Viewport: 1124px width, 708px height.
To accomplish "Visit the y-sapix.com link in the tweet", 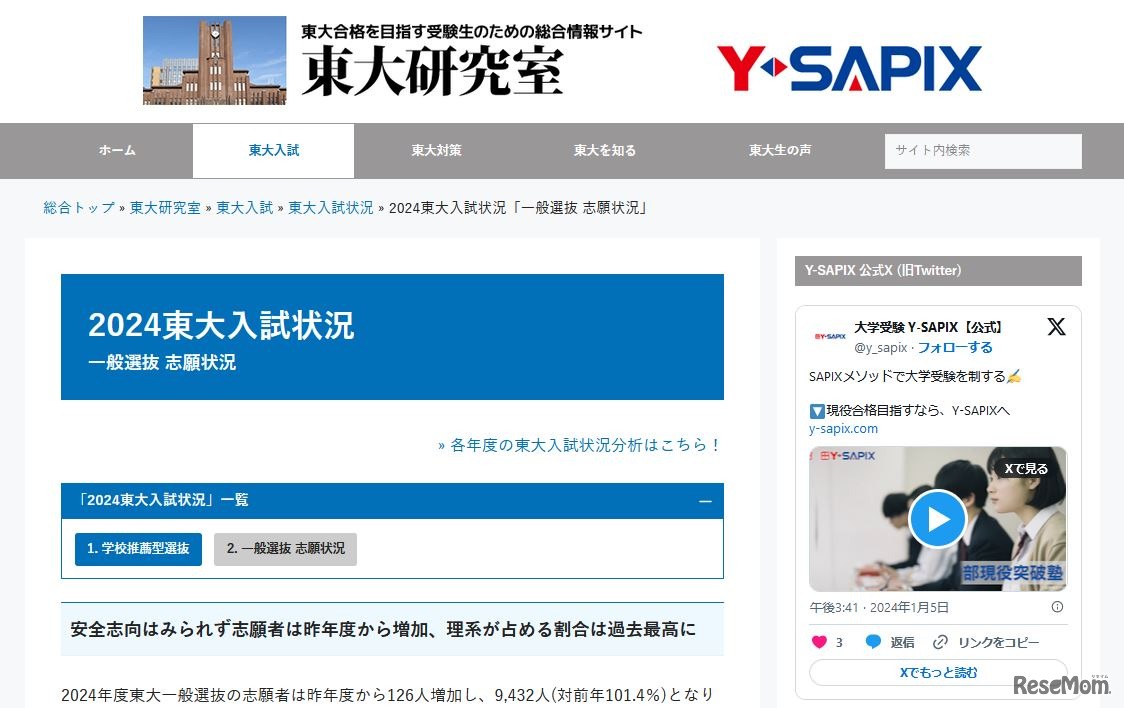I will pyautogui.click(x=843, y=428).
